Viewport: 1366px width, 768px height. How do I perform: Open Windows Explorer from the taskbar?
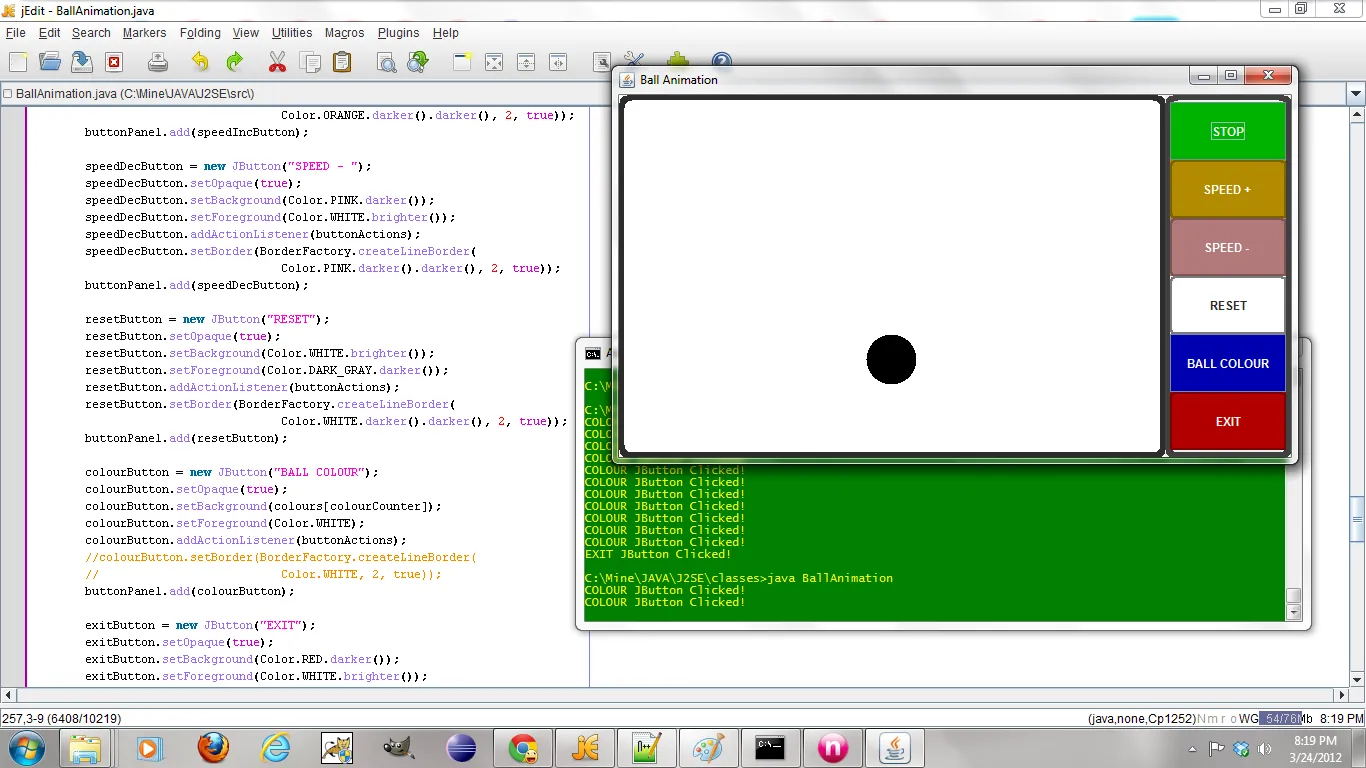click(85, 748)
